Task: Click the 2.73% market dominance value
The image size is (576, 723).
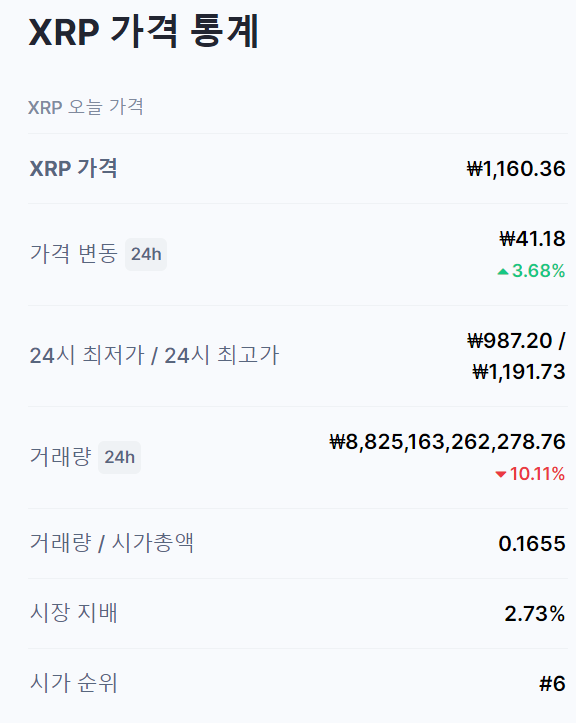Action: (534, 614)
